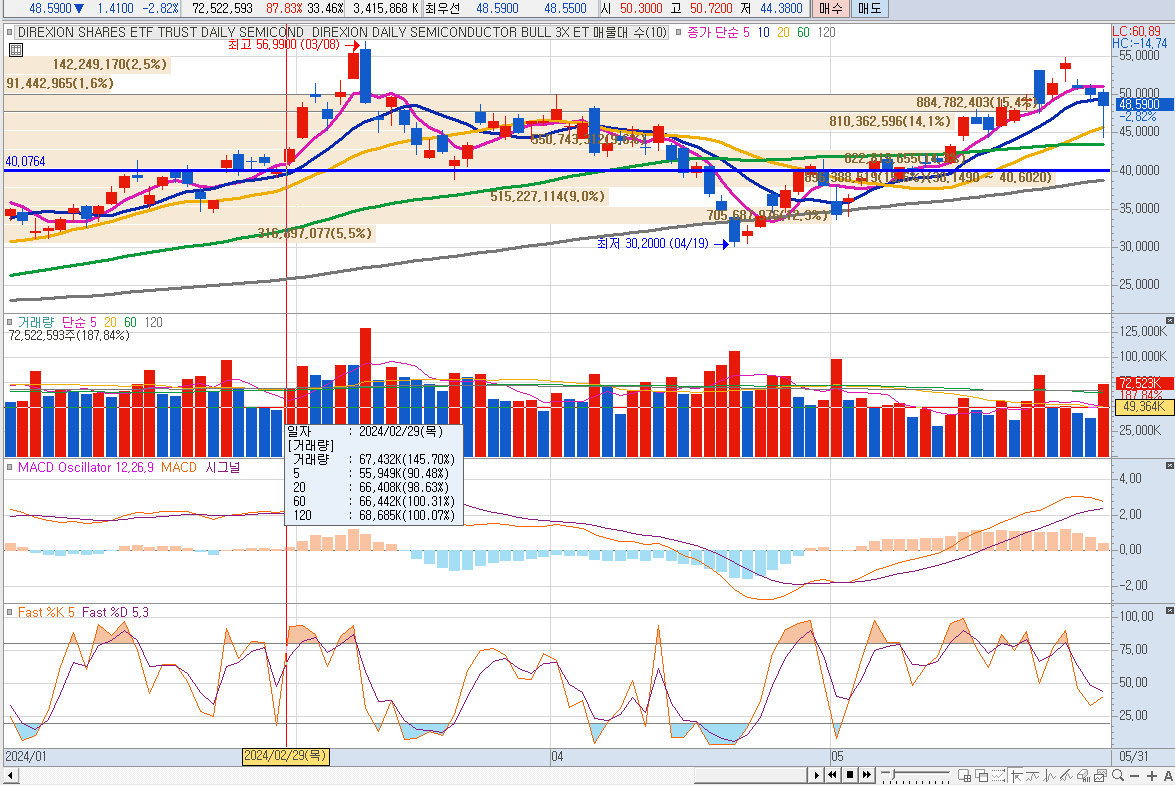
Task: Click the Fast %K 5 legend label
Action: pos(46,613)
